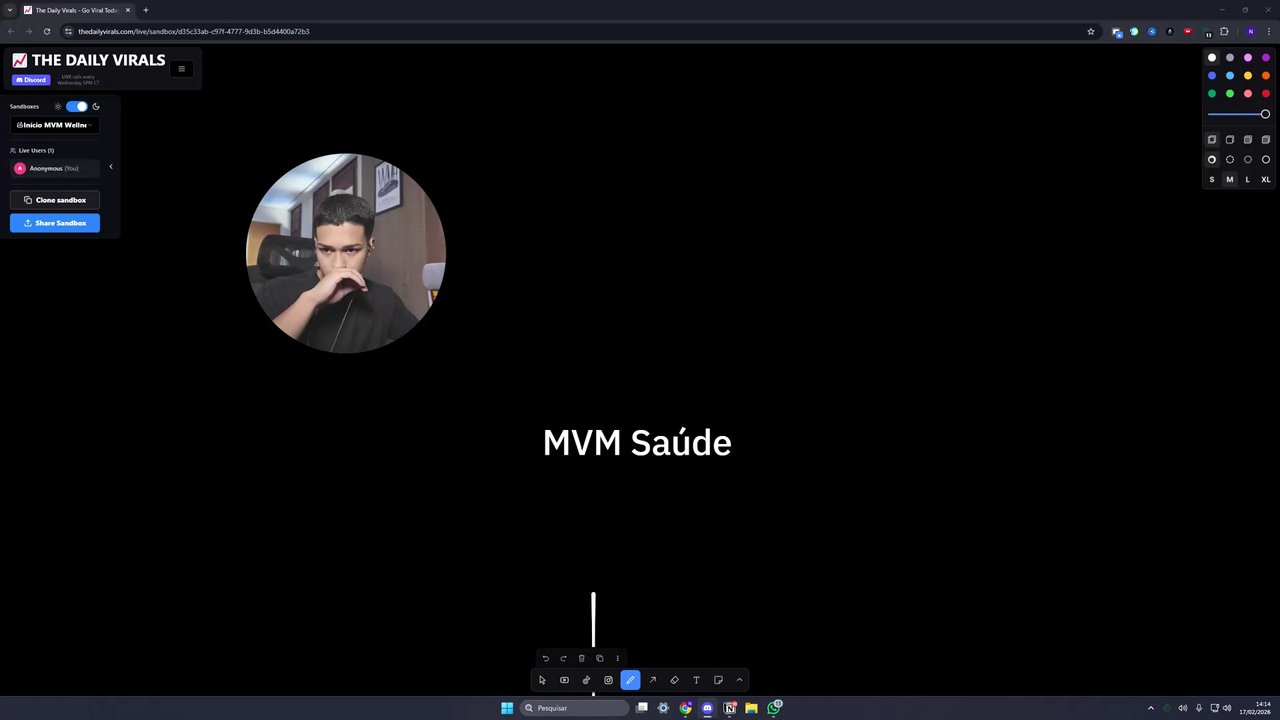Pick the white color swatch

point(1212,58)
